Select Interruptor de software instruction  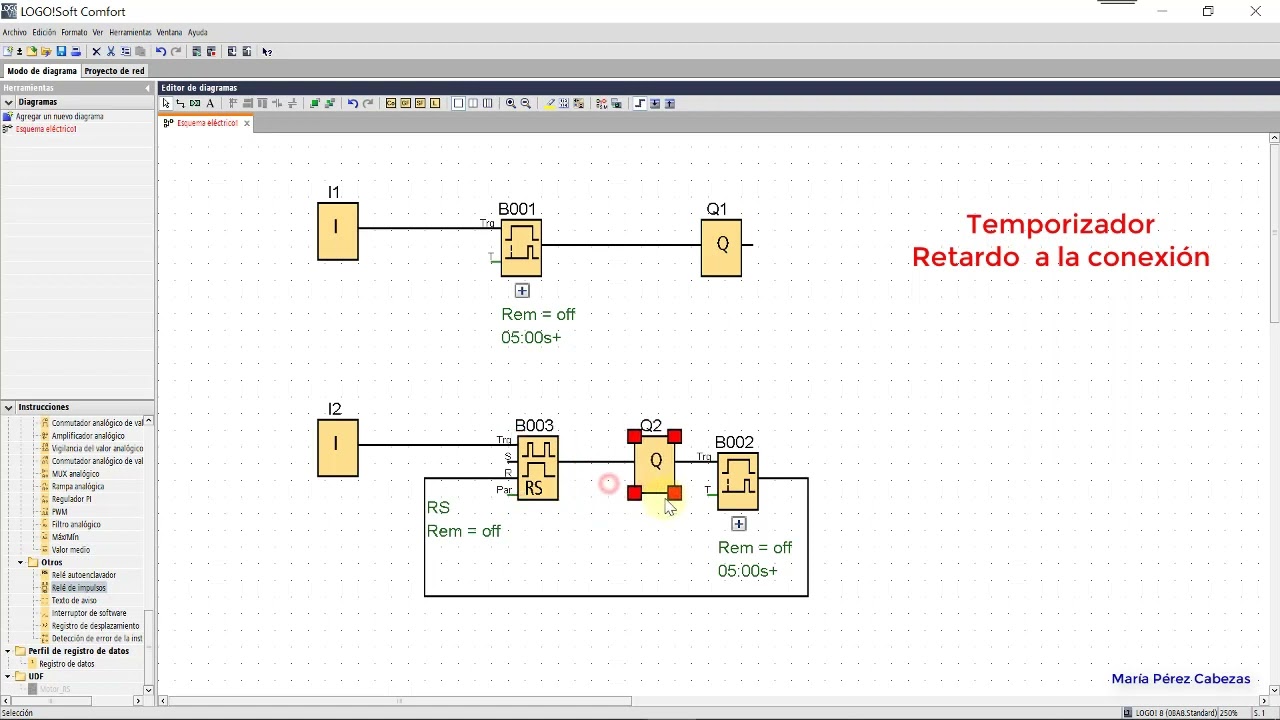click(x=89, y=613)
